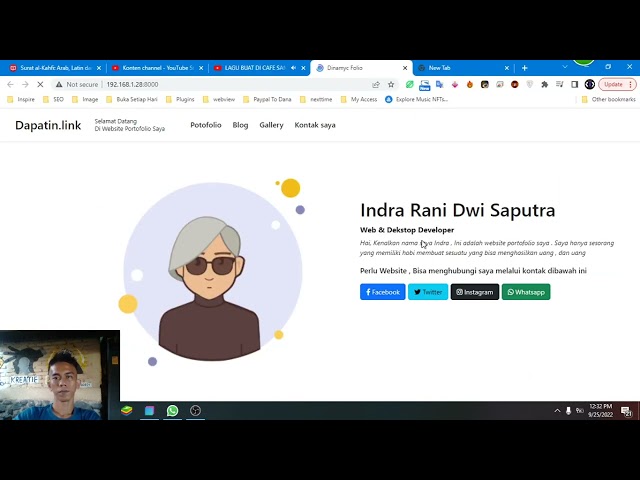Open the My Access bookmarks folder
The width and height of the screenshot is (640, 480).
359,99
